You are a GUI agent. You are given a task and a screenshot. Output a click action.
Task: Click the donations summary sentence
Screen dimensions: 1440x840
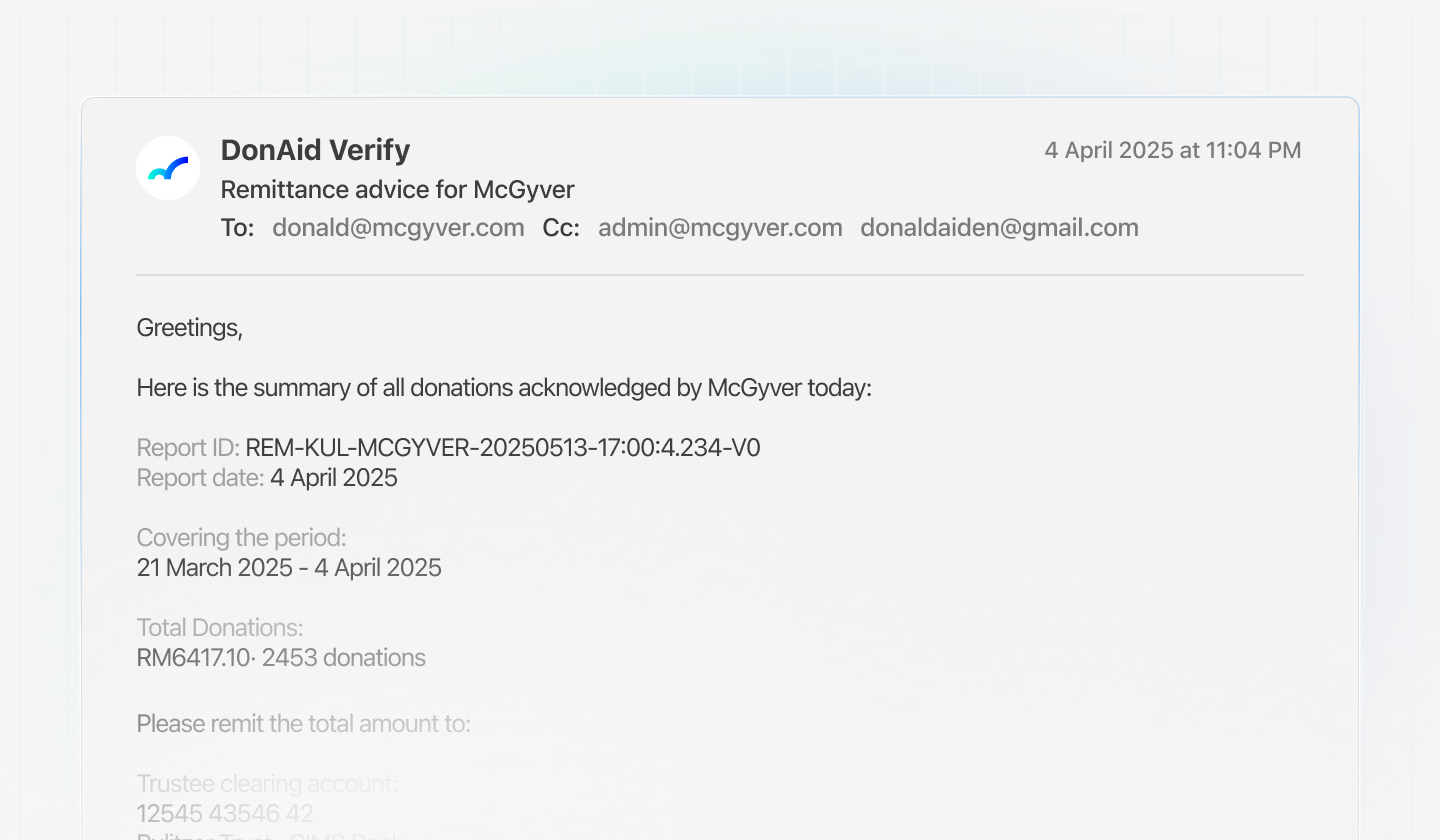coord(504,388)
